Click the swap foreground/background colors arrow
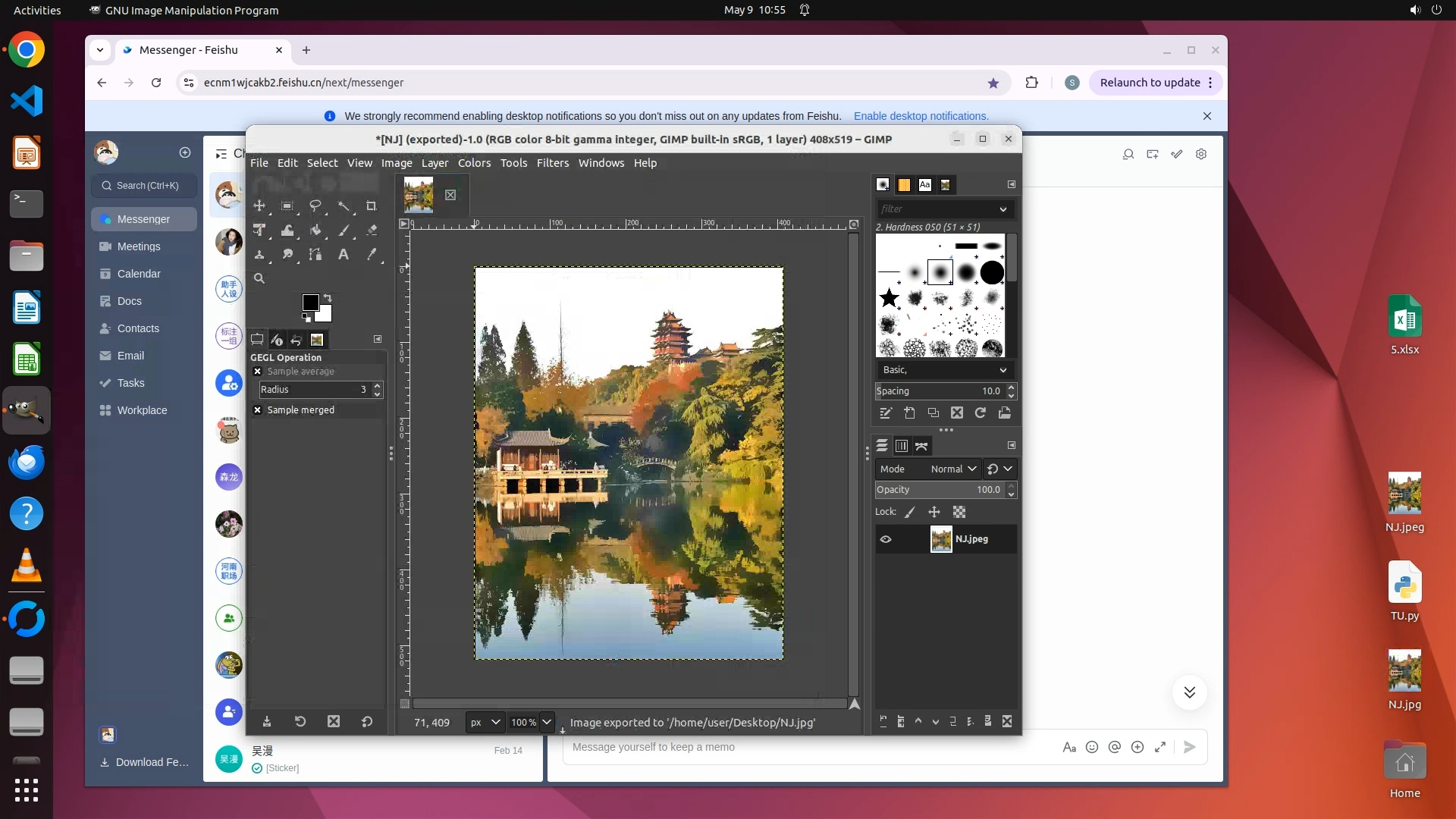The image size is (1456, 819). point(328,297)
